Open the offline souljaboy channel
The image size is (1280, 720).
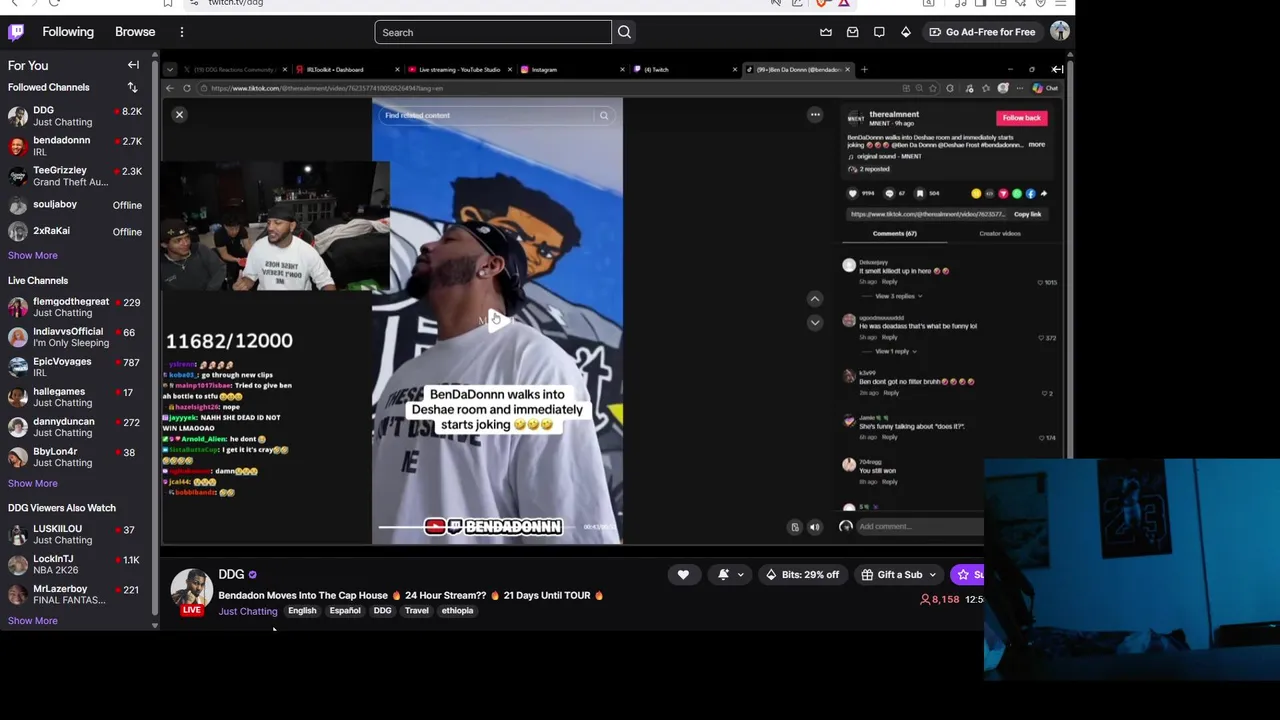pos(77,205)
